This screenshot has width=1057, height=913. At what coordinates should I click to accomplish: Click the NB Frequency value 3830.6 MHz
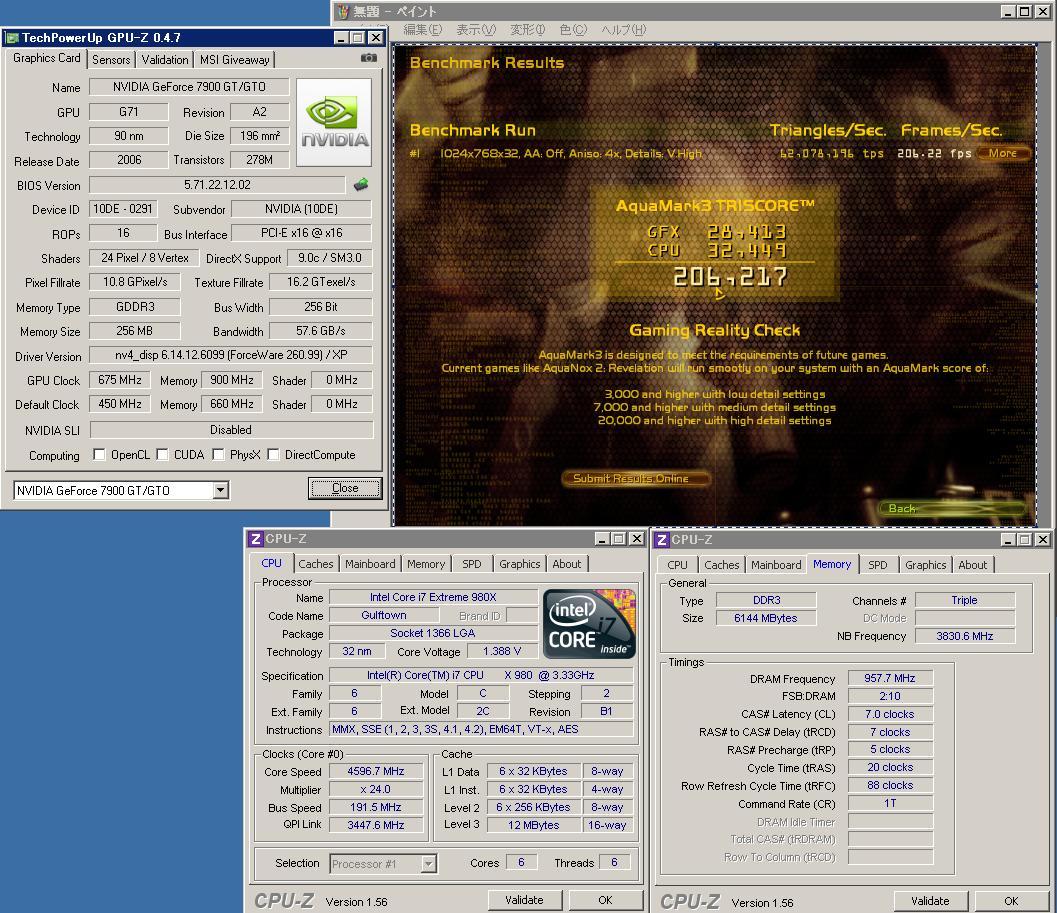(965, 636)
